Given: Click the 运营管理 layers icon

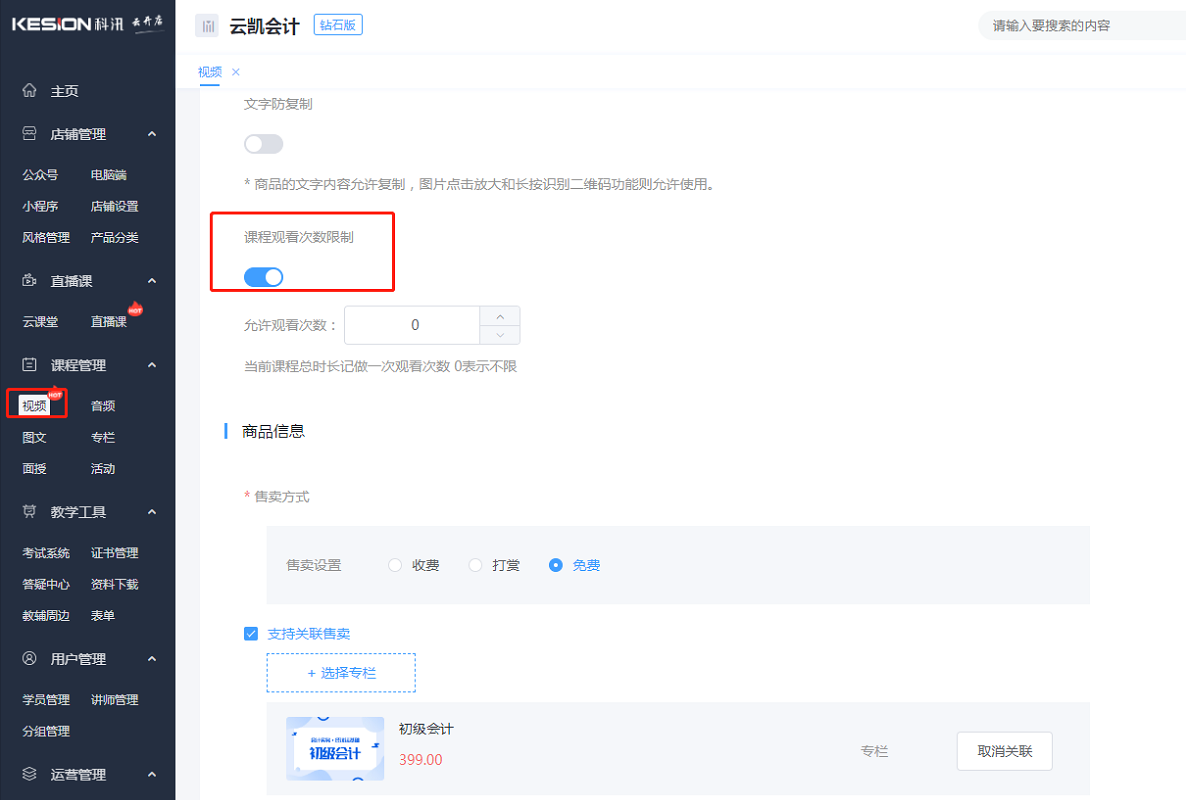Looking at the screenshot, I should [30, 774].
